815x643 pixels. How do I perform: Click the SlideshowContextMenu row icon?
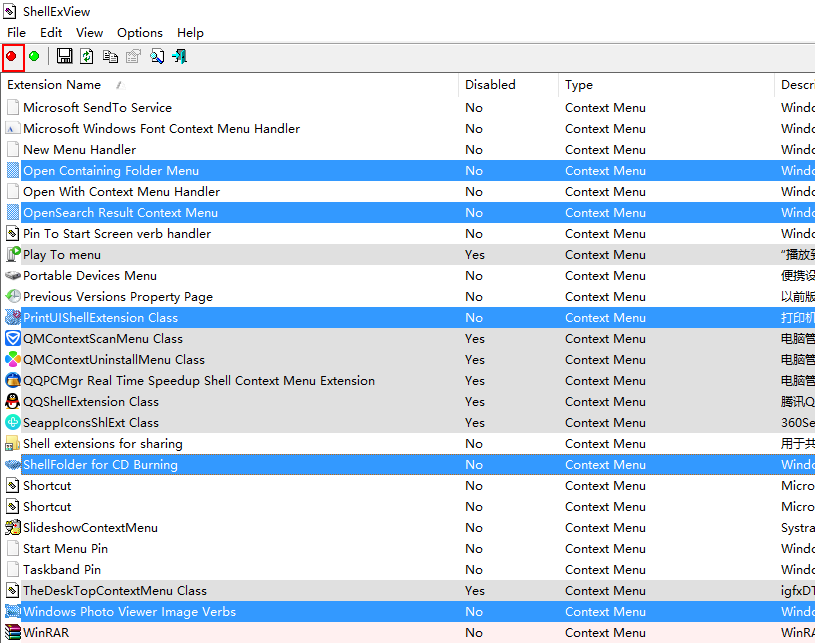tap(12, 528)
